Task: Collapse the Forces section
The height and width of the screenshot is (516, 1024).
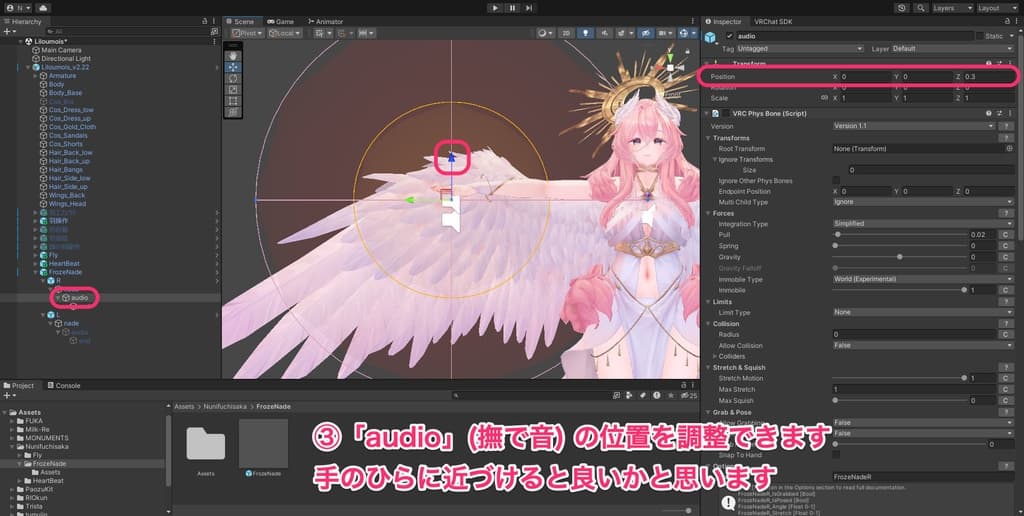Action: coord(708,213)
